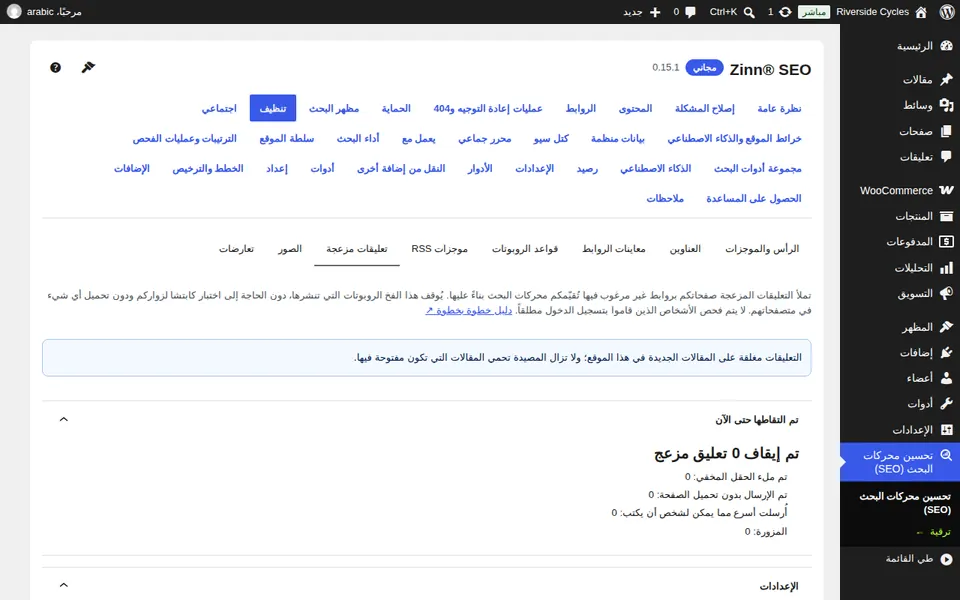This screenshot has width=960, height=600.
Task: Open عمليات إعادة التوجيه و404
Action: [488, 108]
